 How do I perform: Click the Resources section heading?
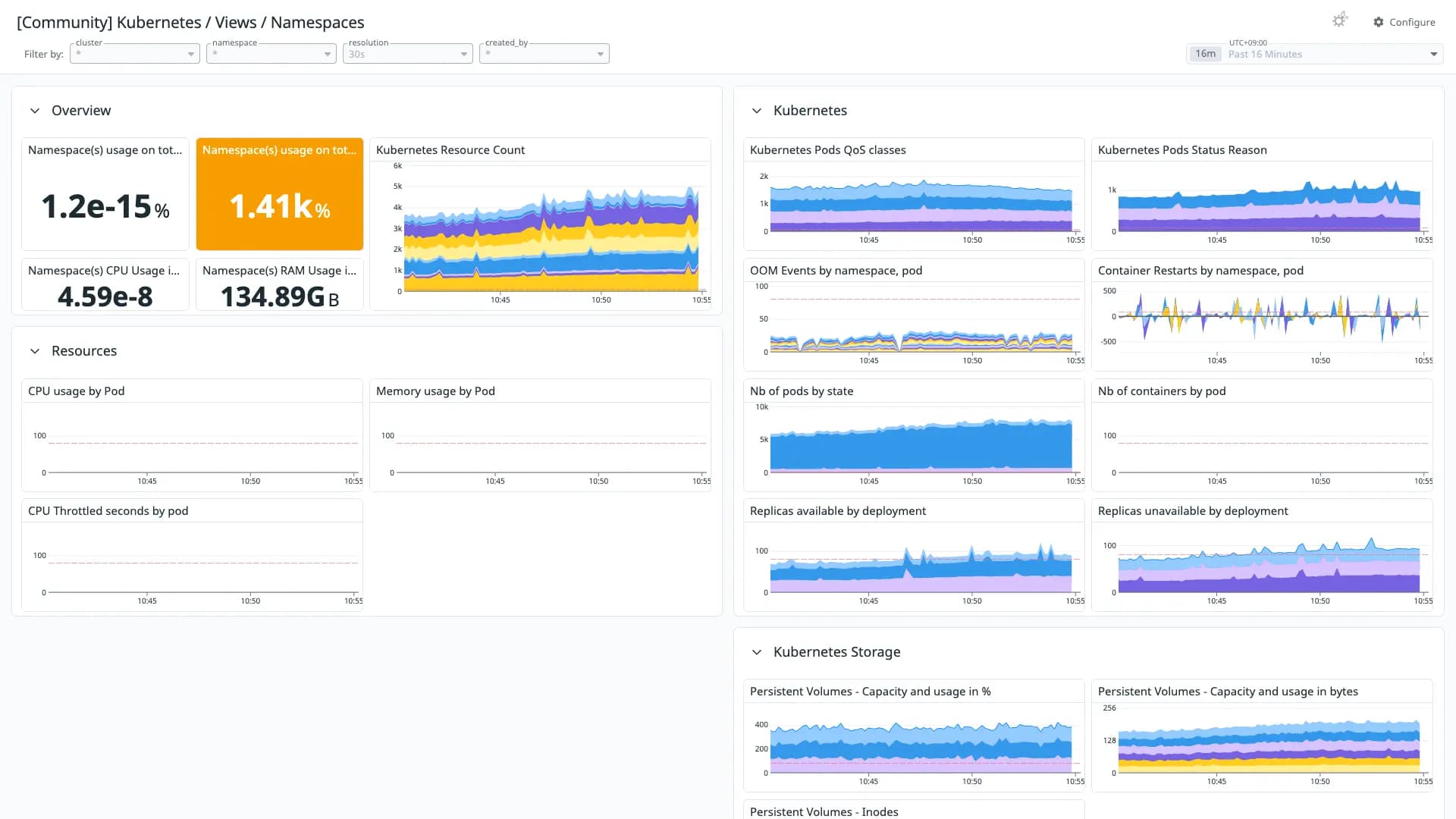pos(84,351)
